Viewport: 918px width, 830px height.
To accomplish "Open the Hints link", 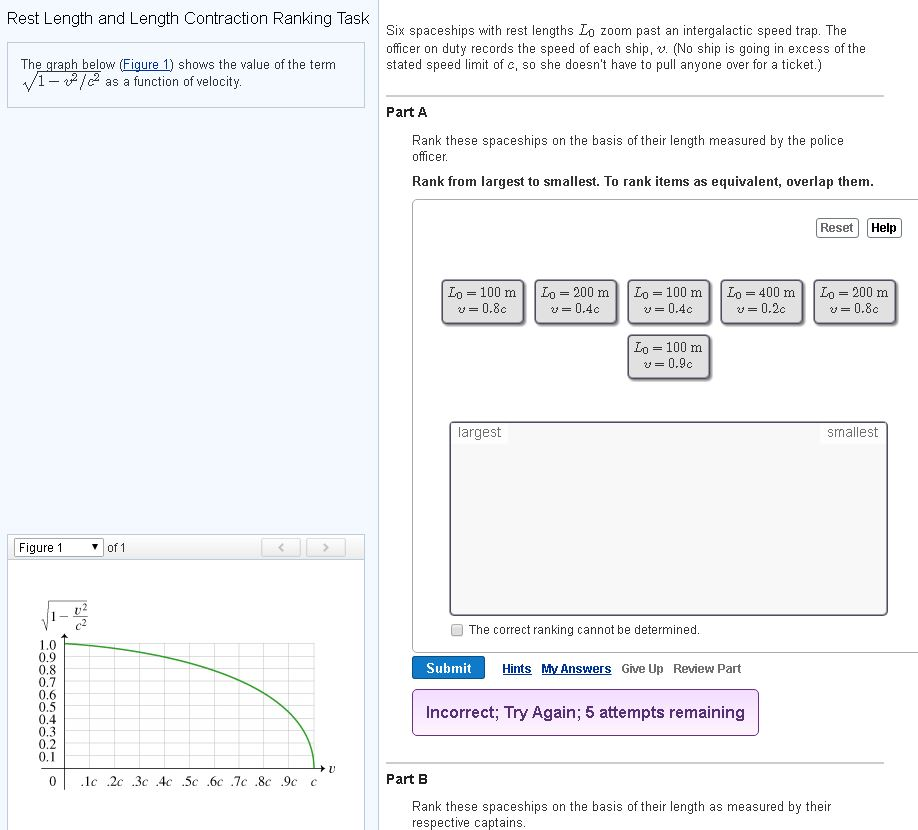I will coord(516,668).
